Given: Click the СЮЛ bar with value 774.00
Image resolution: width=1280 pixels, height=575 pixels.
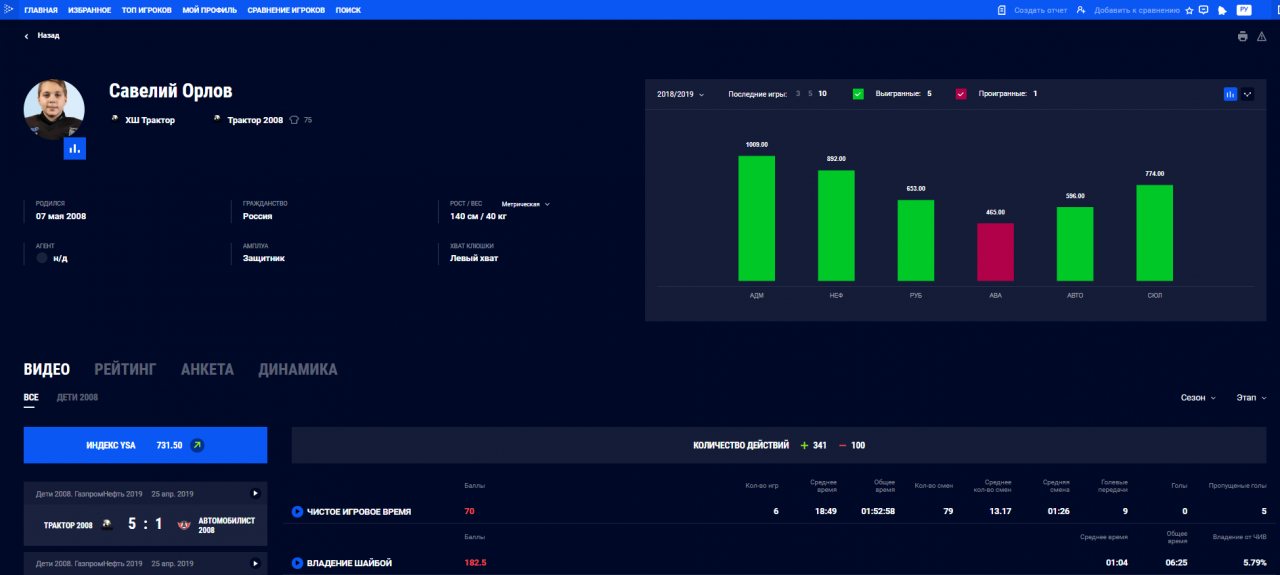Looking at the screenshot, I should pos(1155,233).
